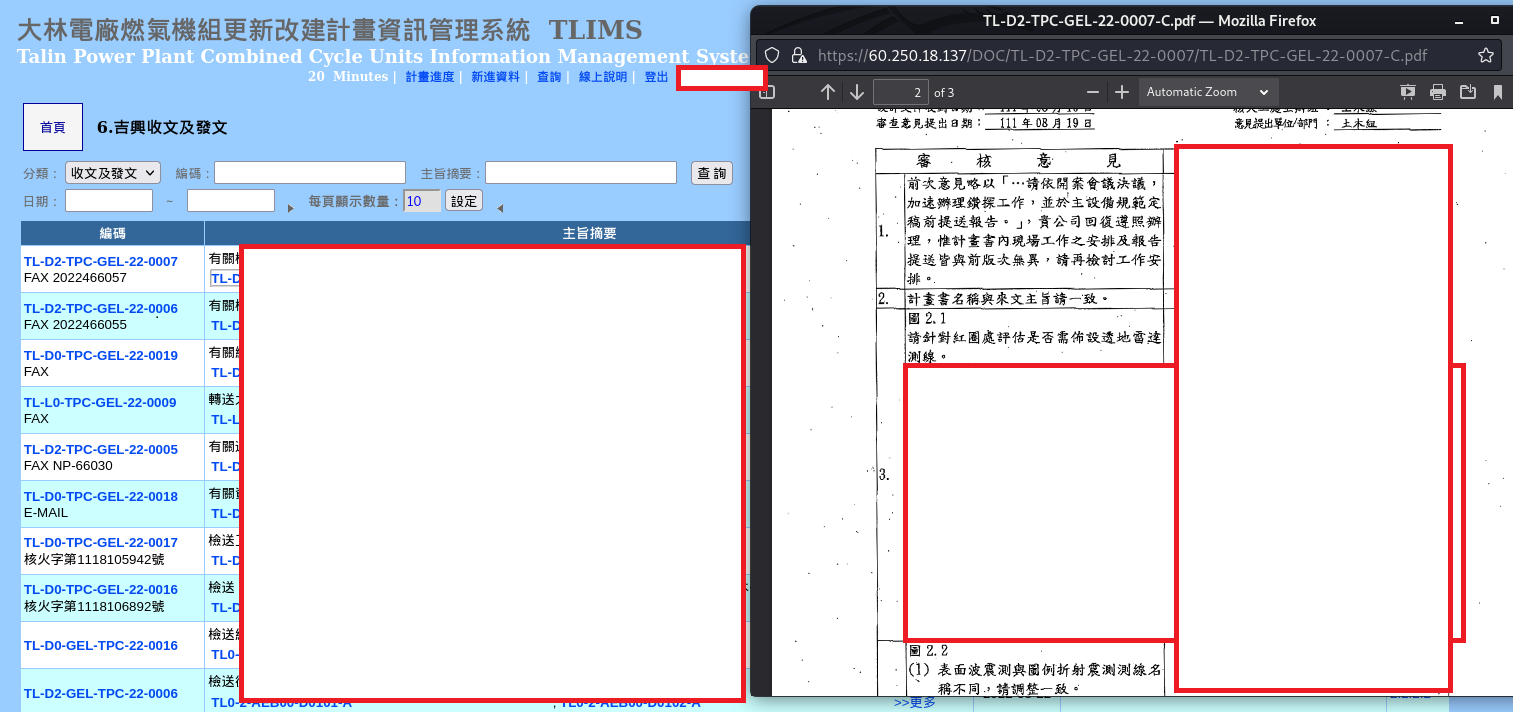Viewport: 1513px width, 712px height.
Task: Open the 分類 收文及發文 dropdown
Action: click(113, 173)
